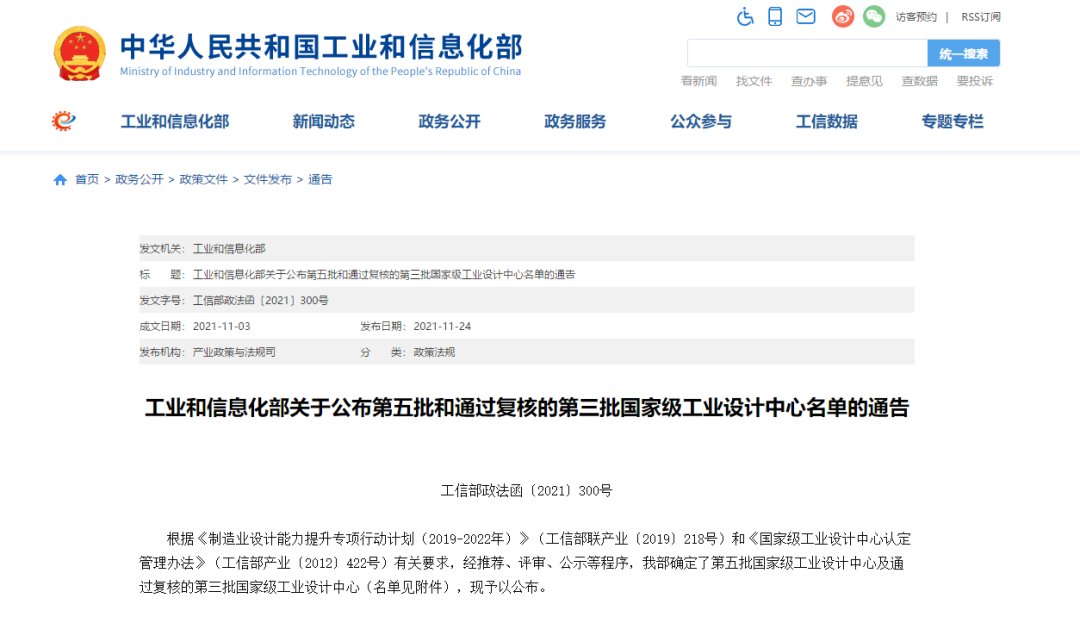This screenshot has height=623, width=1080.
Task: Open the accessibility wheelchair icon
Action: 745,17
